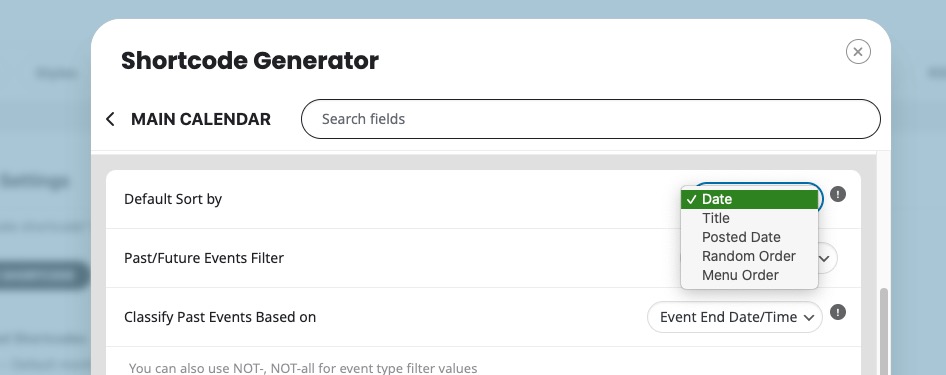
Task: Expand the Past/Future Events Filter dropdown arrow
Action: 825,259
